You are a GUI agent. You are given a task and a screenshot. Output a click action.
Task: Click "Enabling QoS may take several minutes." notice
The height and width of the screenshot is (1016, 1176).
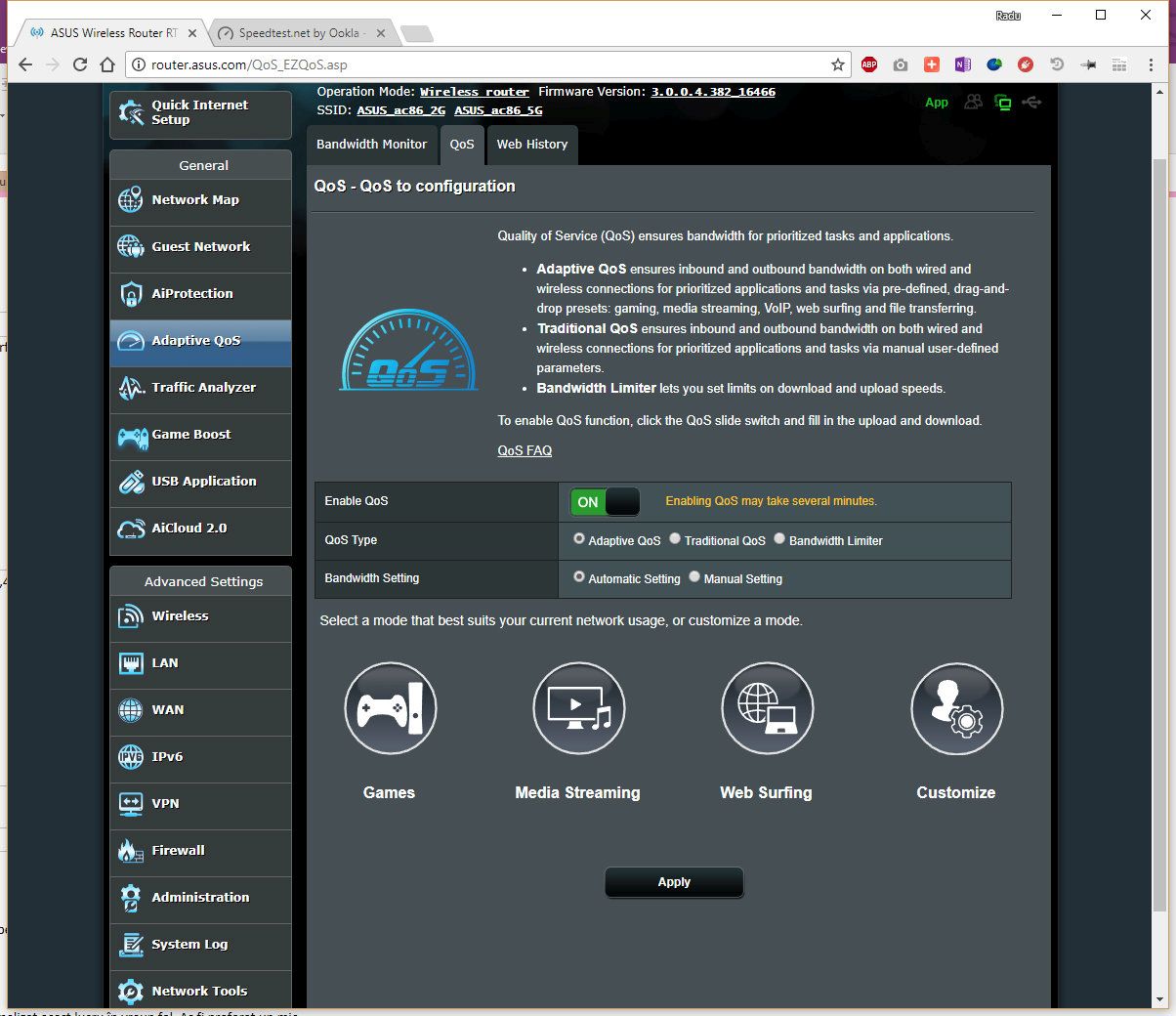click(x=772, y=501)
